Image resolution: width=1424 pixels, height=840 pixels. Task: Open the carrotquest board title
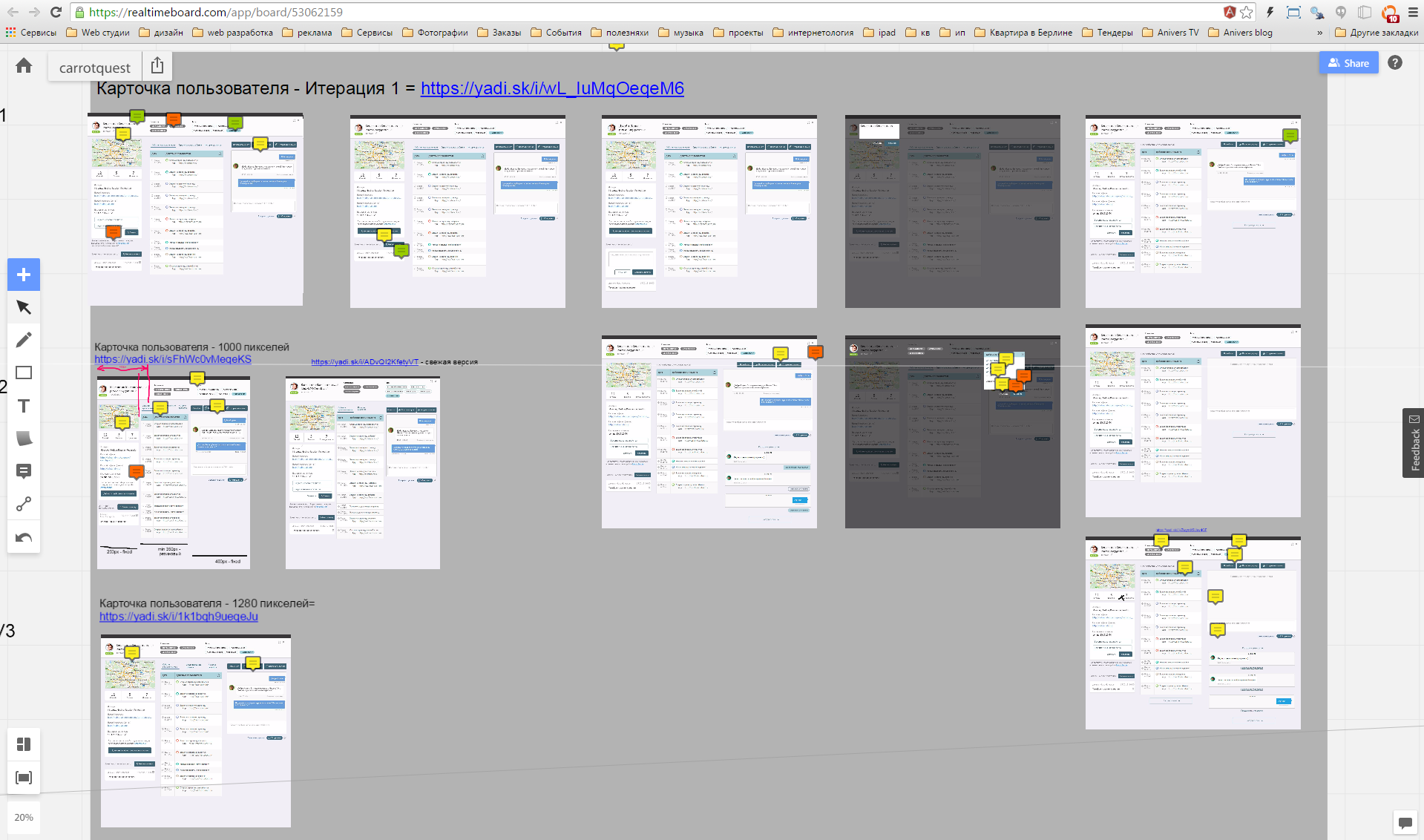(95, 68)
